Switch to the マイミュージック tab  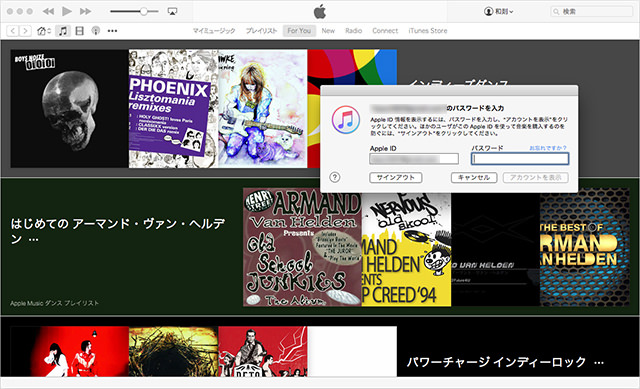[214, 31]
